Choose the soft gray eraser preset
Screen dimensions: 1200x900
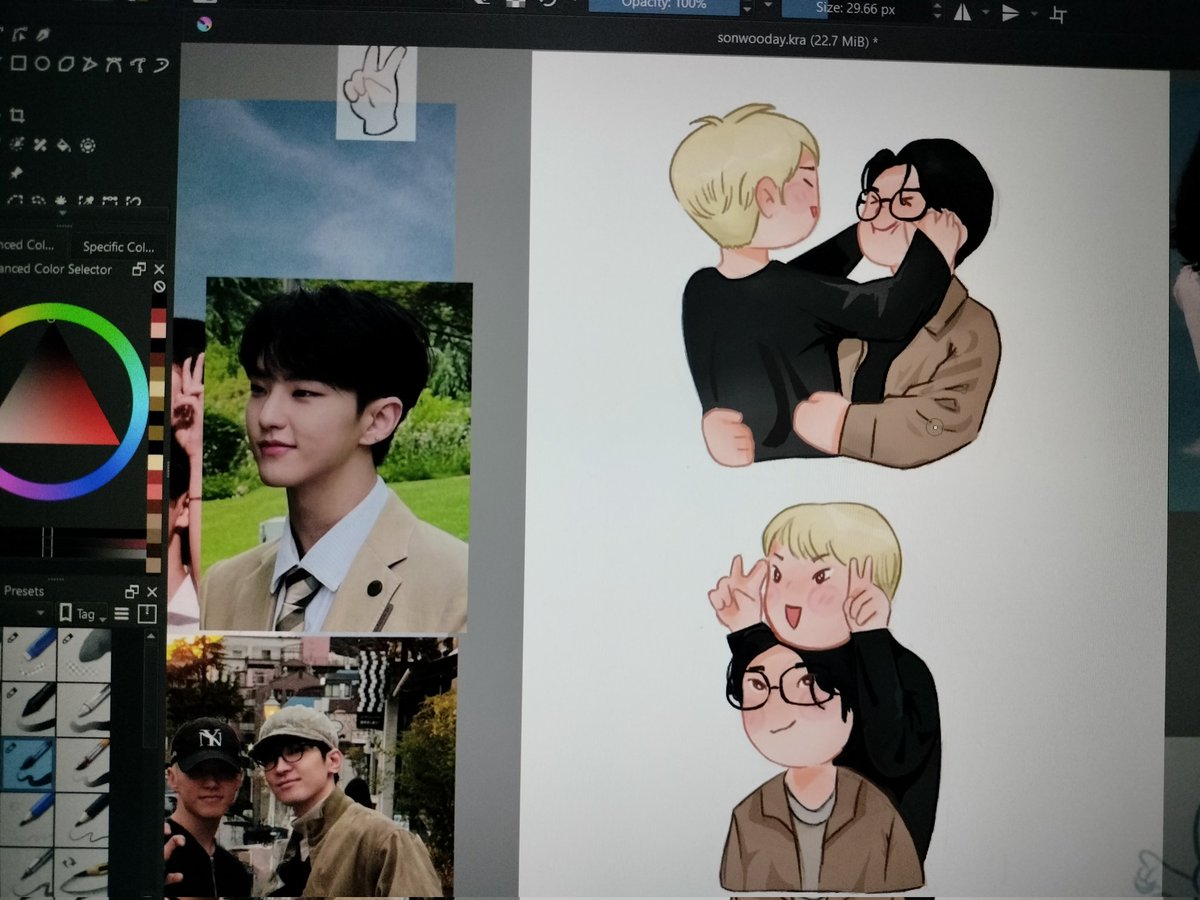click(x=84, y=654)
